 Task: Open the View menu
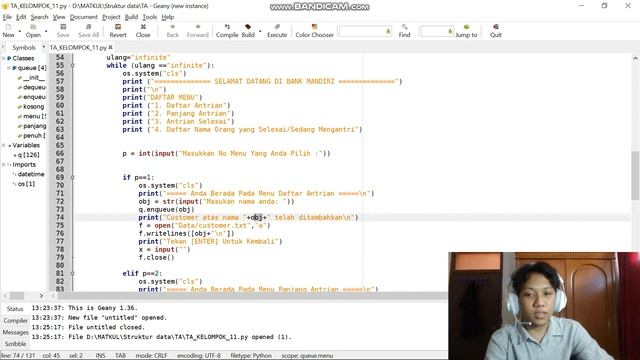(x=59, y=17)
